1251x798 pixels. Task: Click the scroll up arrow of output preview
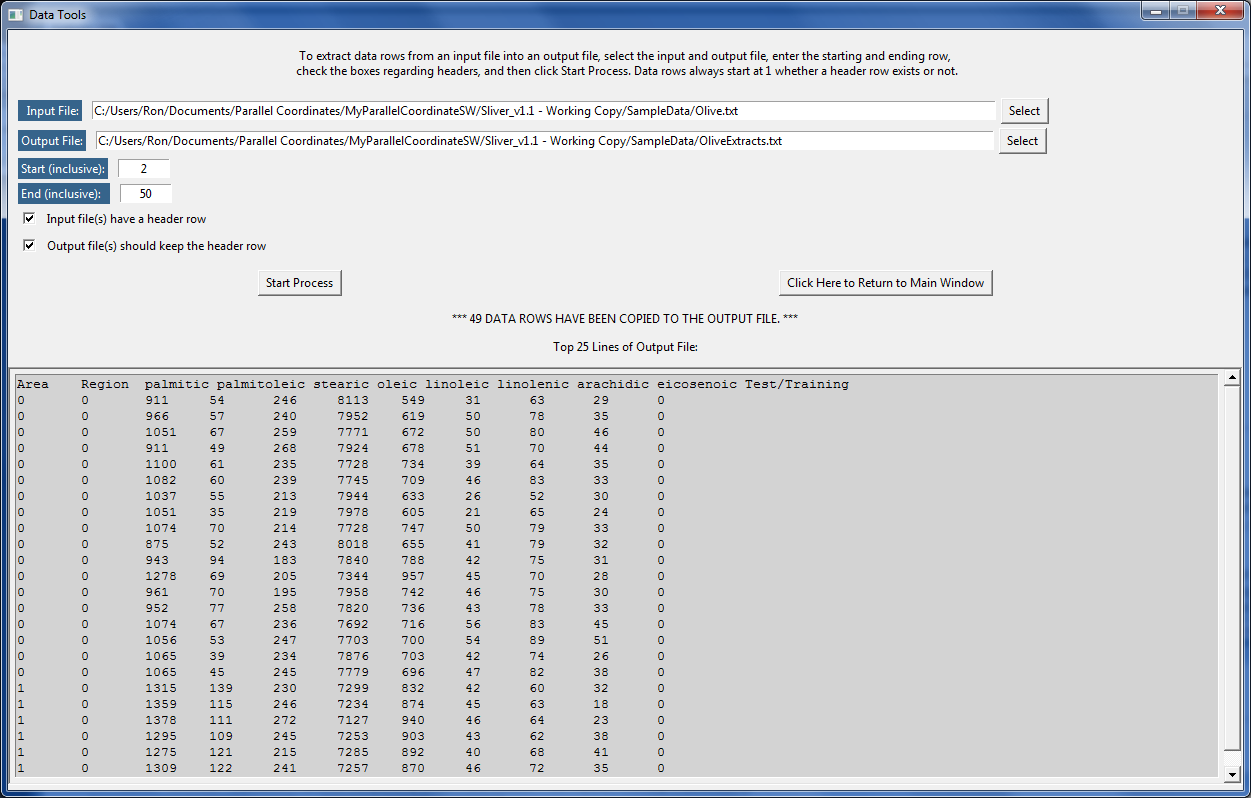coord(1232,378)
